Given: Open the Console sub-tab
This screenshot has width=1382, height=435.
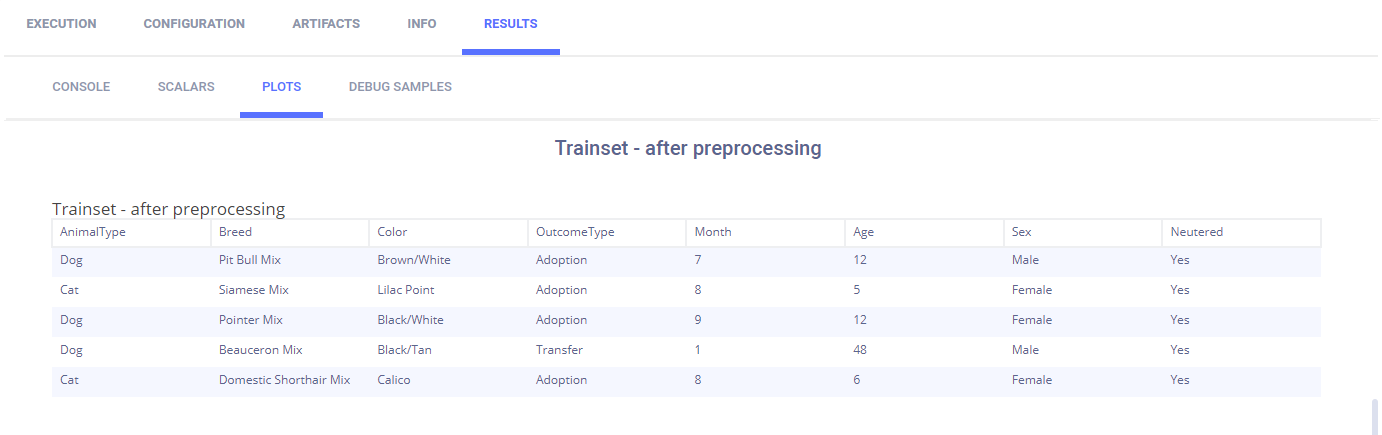Looking at the screenshot, I should click(x=81, y=87).
